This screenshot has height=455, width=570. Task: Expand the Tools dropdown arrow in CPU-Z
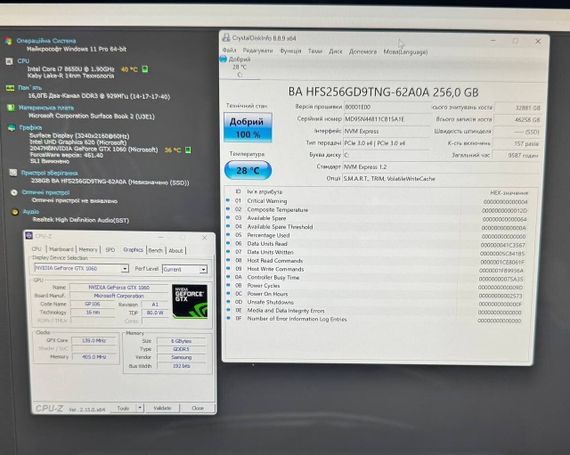point(140,408)
